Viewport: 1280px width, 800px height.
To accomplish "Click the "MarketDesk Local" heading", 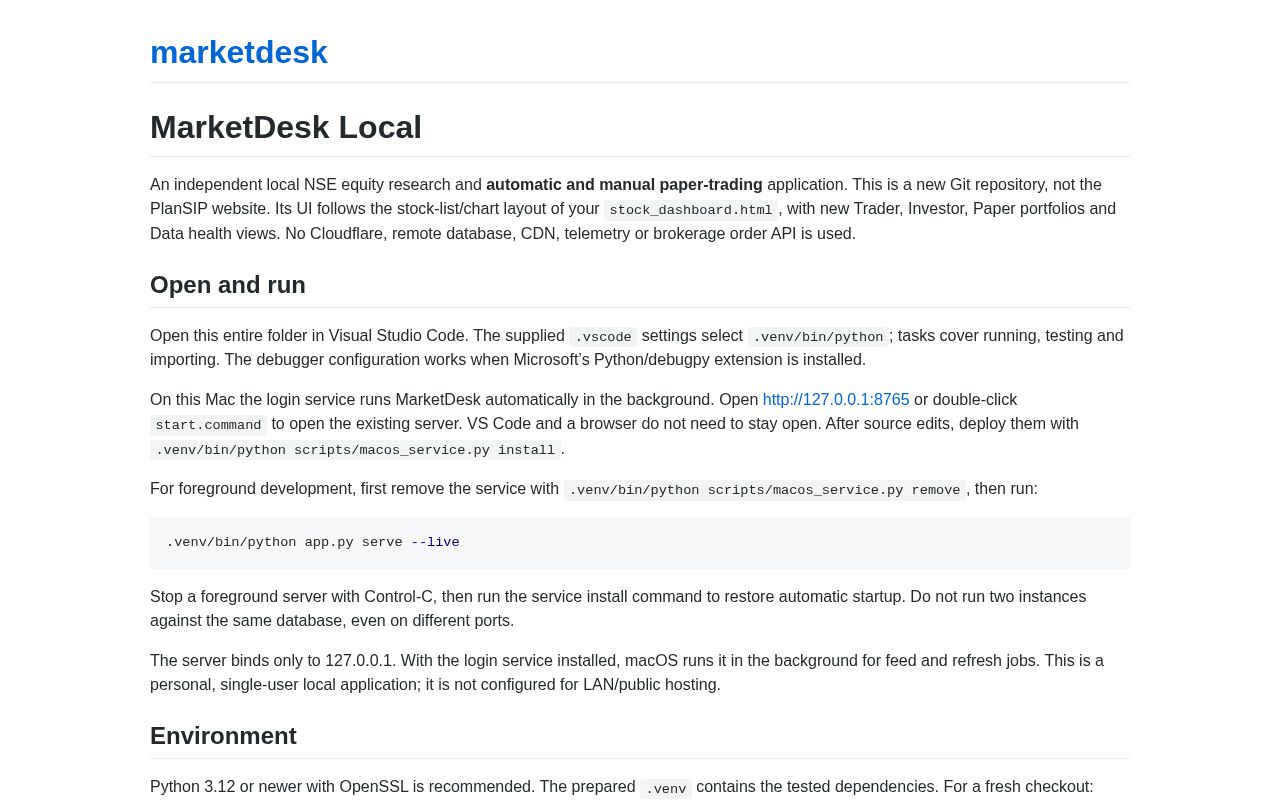I will (286, 127).
